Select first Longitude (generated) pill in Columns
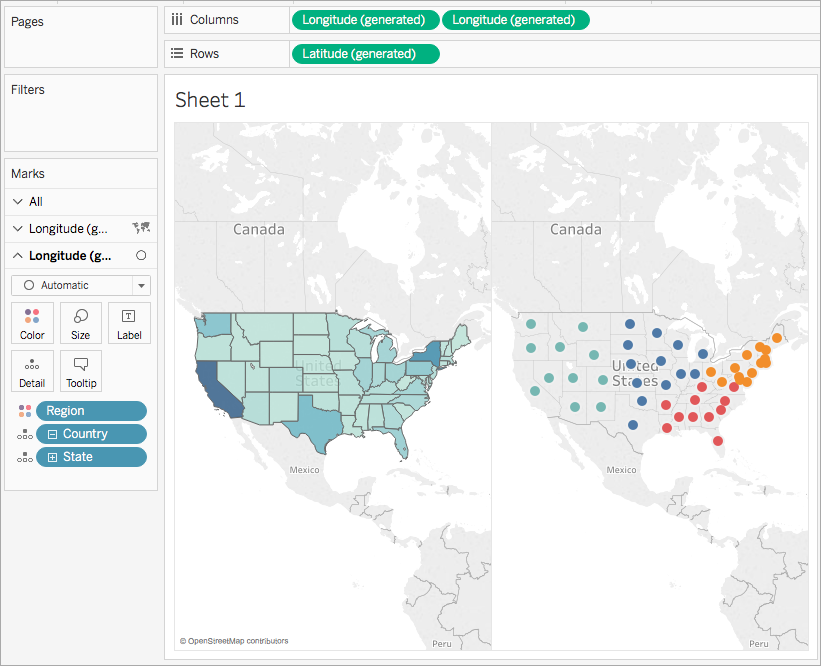The height and width of the screenshot is (666, 821). tap(365, 20)
